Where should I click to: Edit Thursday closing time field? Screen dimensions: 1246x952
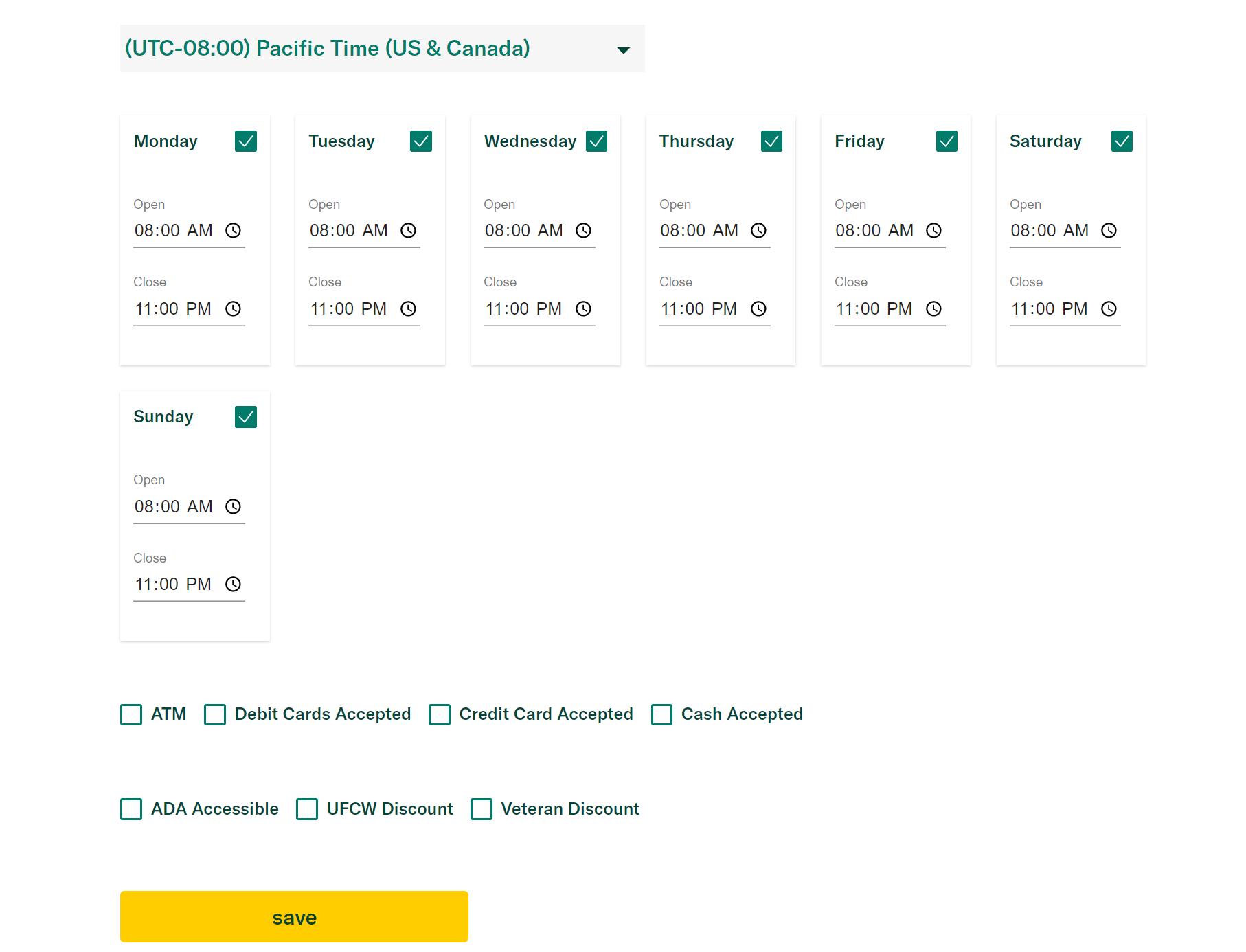click(x=715, y=309)
